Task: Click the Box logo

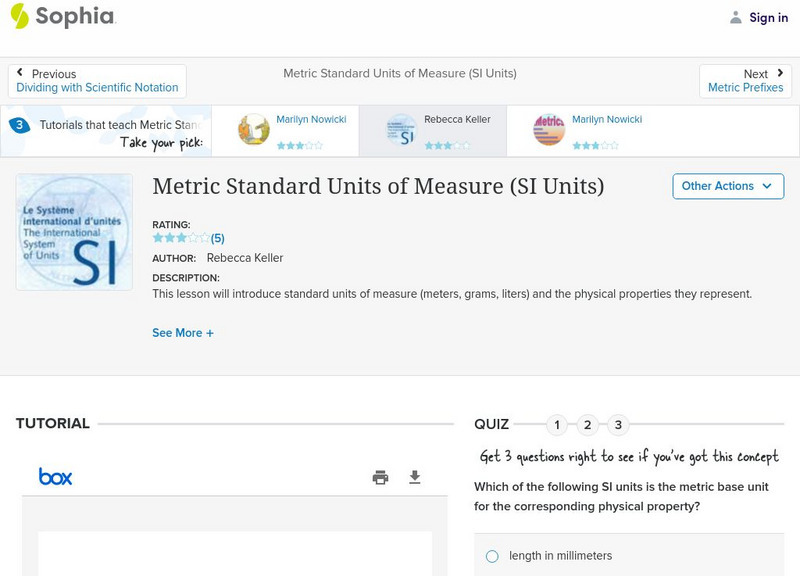Action: pos(55,477)
